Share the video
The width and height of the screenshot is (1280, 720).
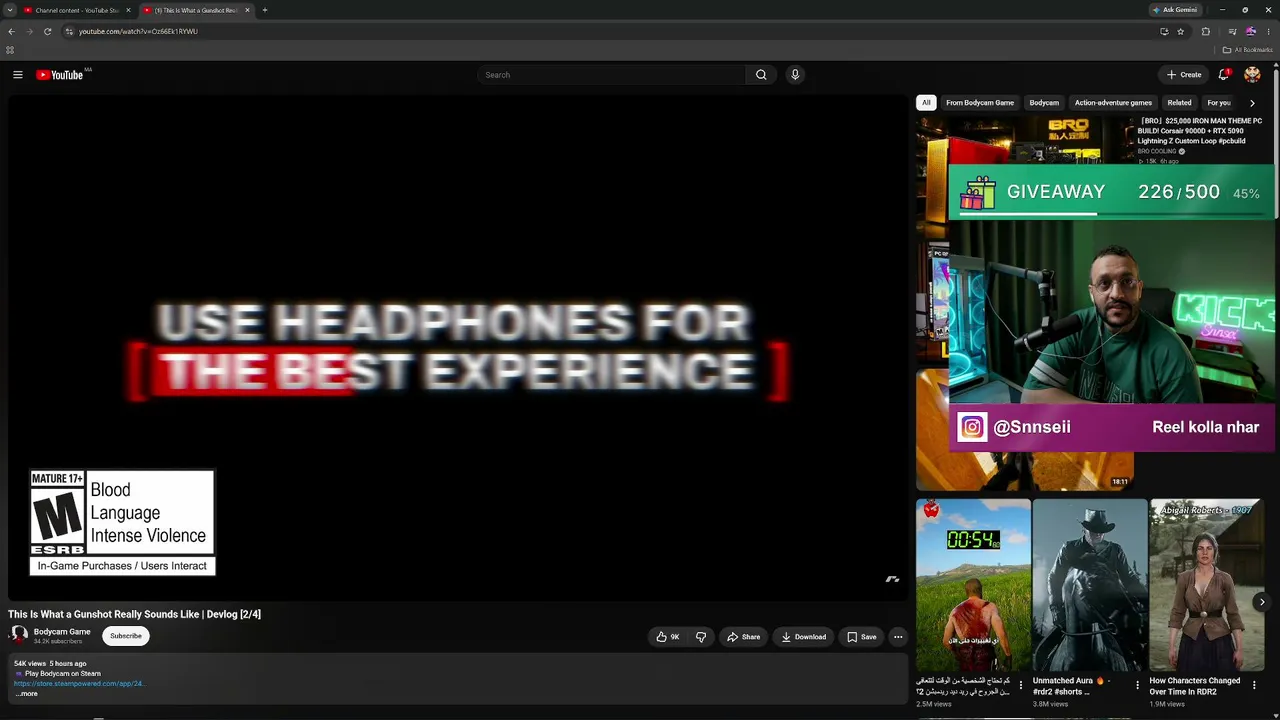coord(743,637)
